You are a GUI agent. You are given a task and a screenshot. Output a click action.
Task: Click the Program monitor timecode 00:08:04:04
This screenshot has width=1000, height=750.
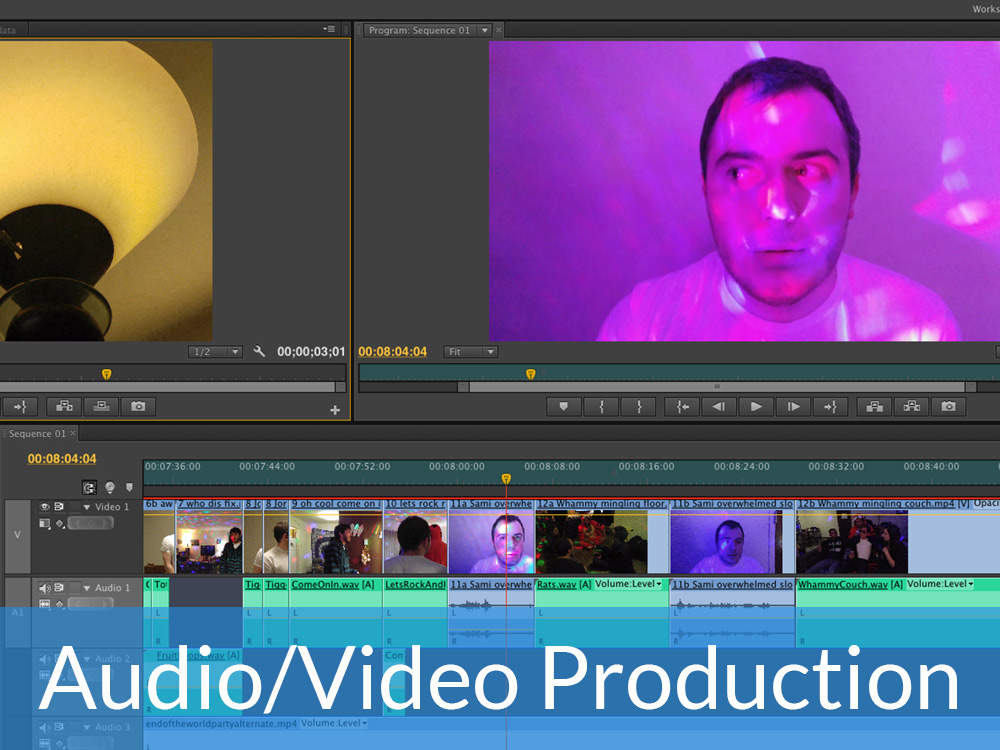[x=392, y=351]
